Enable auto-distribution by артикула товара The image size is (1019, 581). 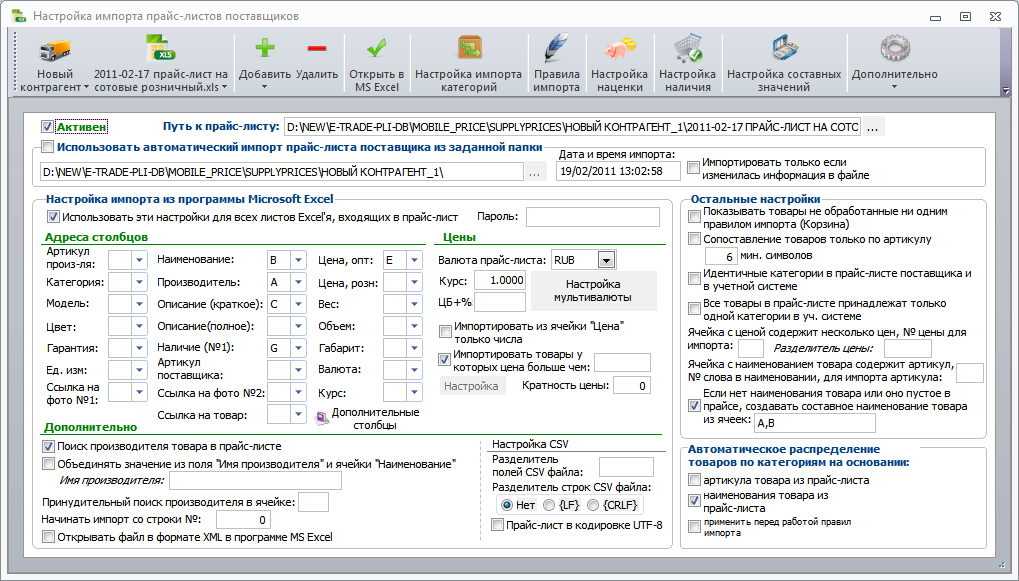(x=694, y=480)
